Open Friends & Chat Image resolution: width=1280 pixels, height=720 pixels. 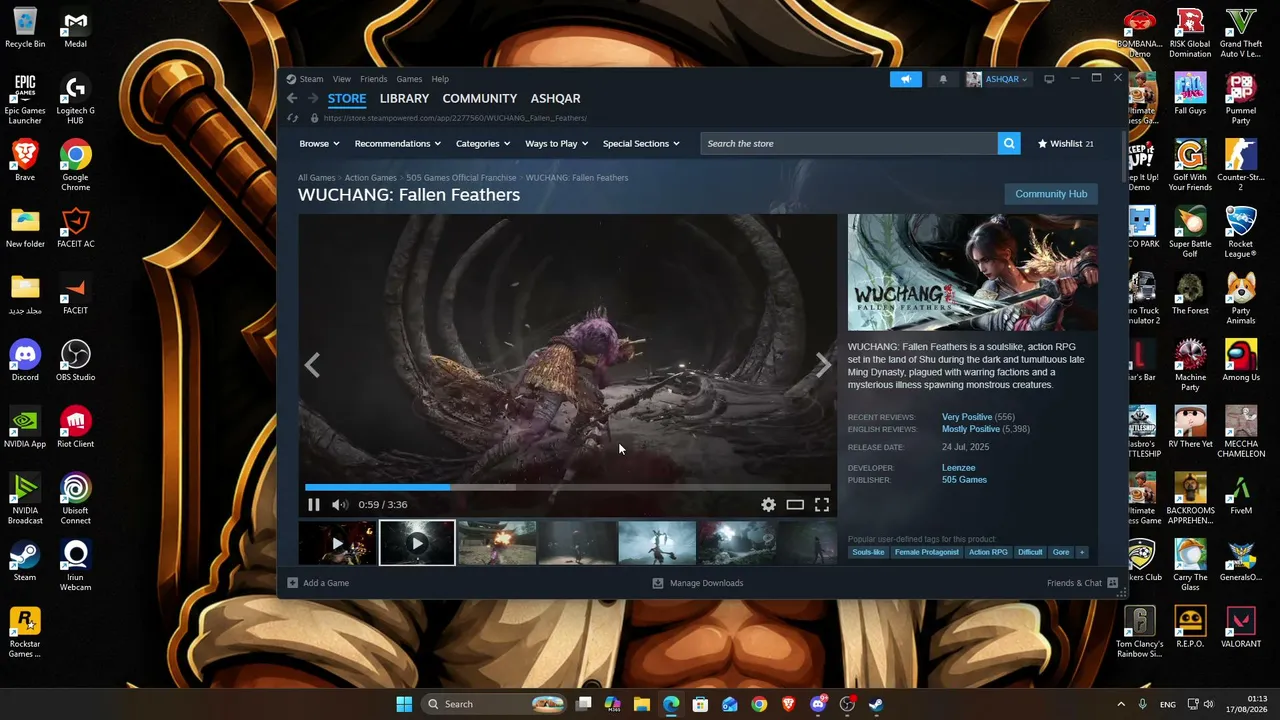click(x=1082, y=583)
